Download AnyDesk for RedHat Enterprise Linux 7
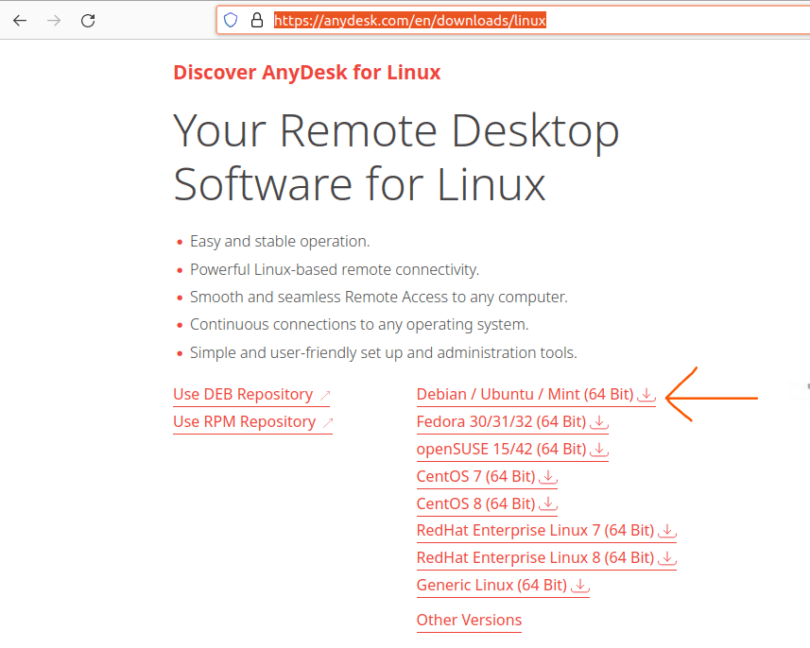This screenshot has height=648, width=810. (x=667, y=530)
